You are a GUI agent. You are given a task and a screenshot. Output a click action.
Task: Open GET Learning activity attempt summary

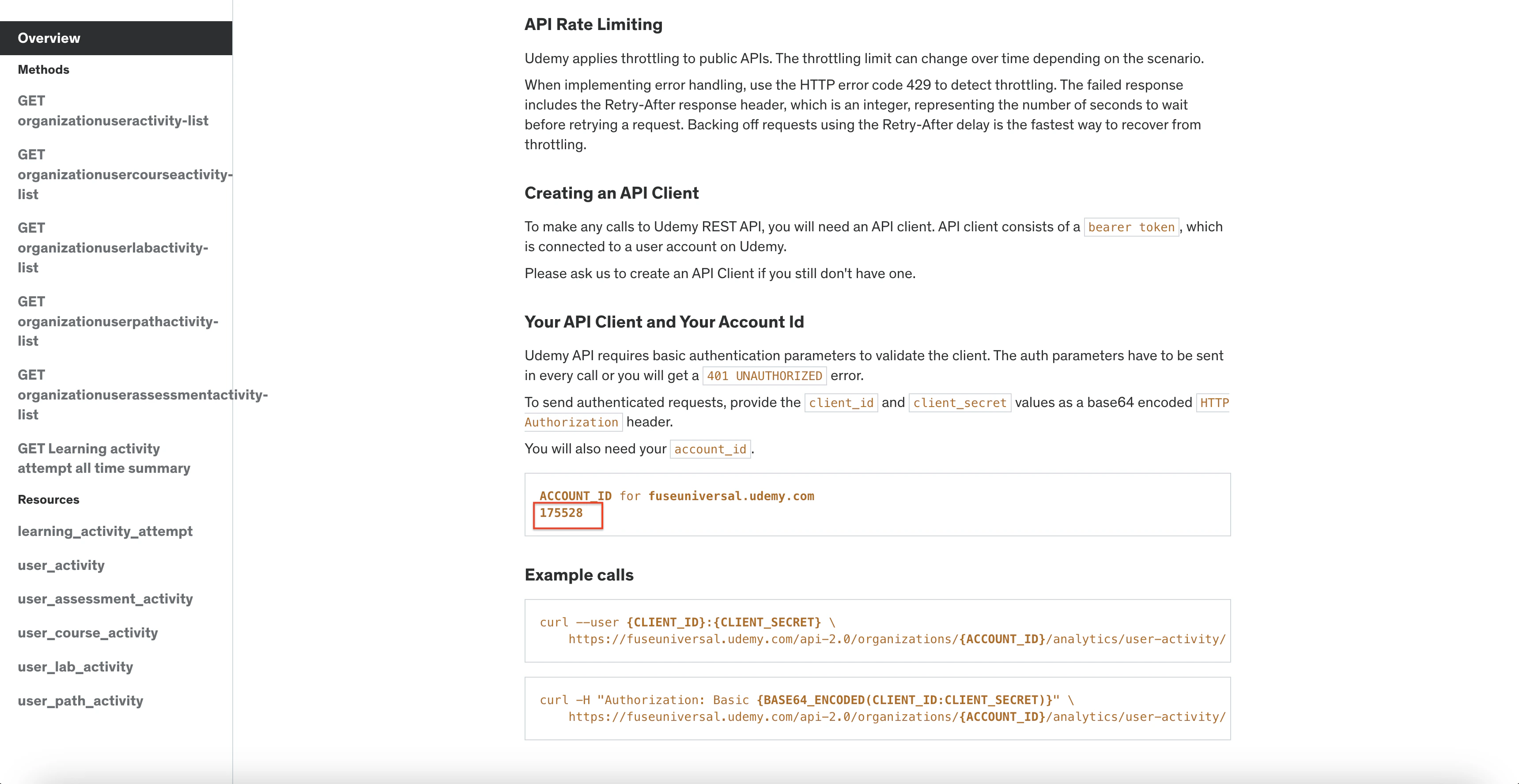pyautogui.click(x=104, y=458)
